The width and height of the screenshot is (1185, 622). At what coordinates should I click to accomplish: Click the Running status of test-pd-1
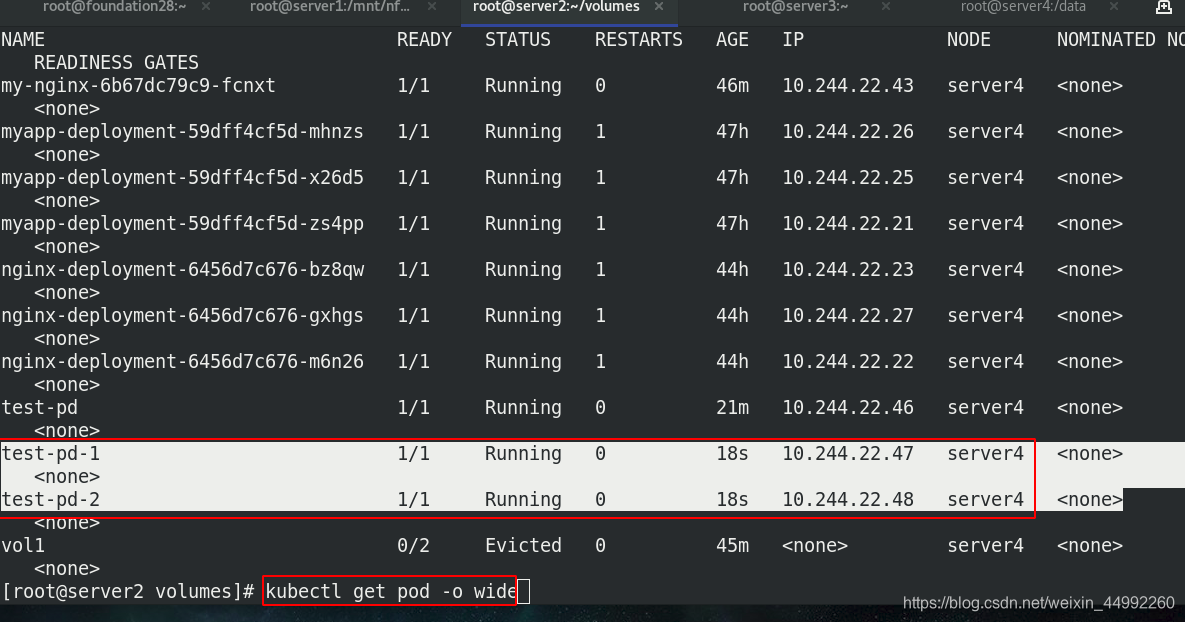coord(523,454)
